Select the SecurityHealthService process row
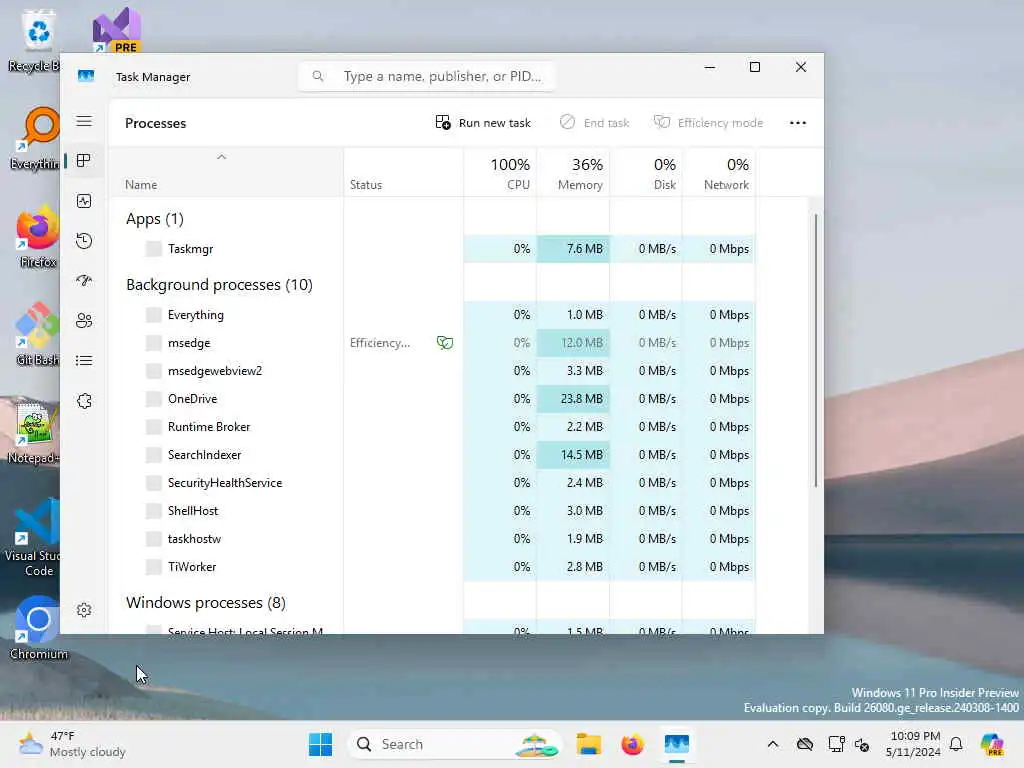This screenshot has width=1024, height=768. (432, 483)
